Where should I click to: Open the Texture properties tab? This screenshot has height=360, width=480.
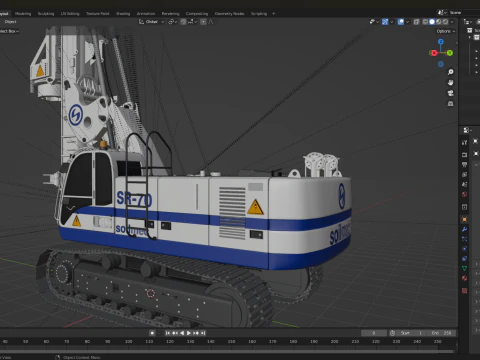[x=464, y=291]
